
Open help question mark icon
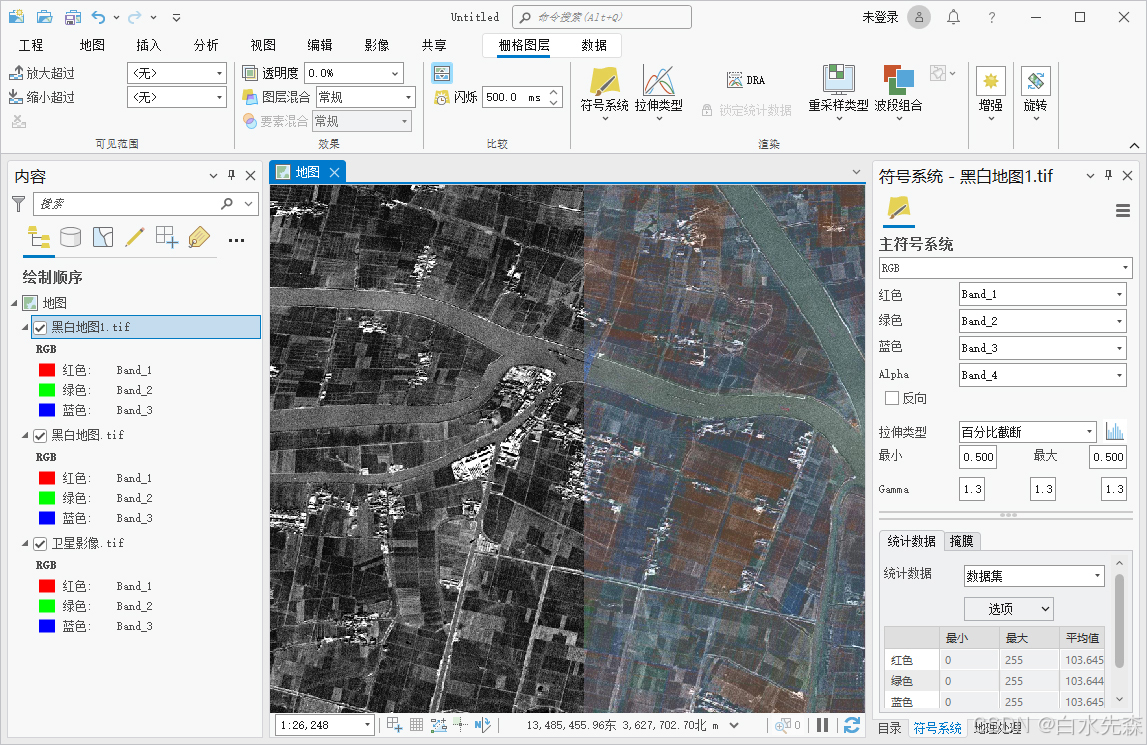point(991,17)
